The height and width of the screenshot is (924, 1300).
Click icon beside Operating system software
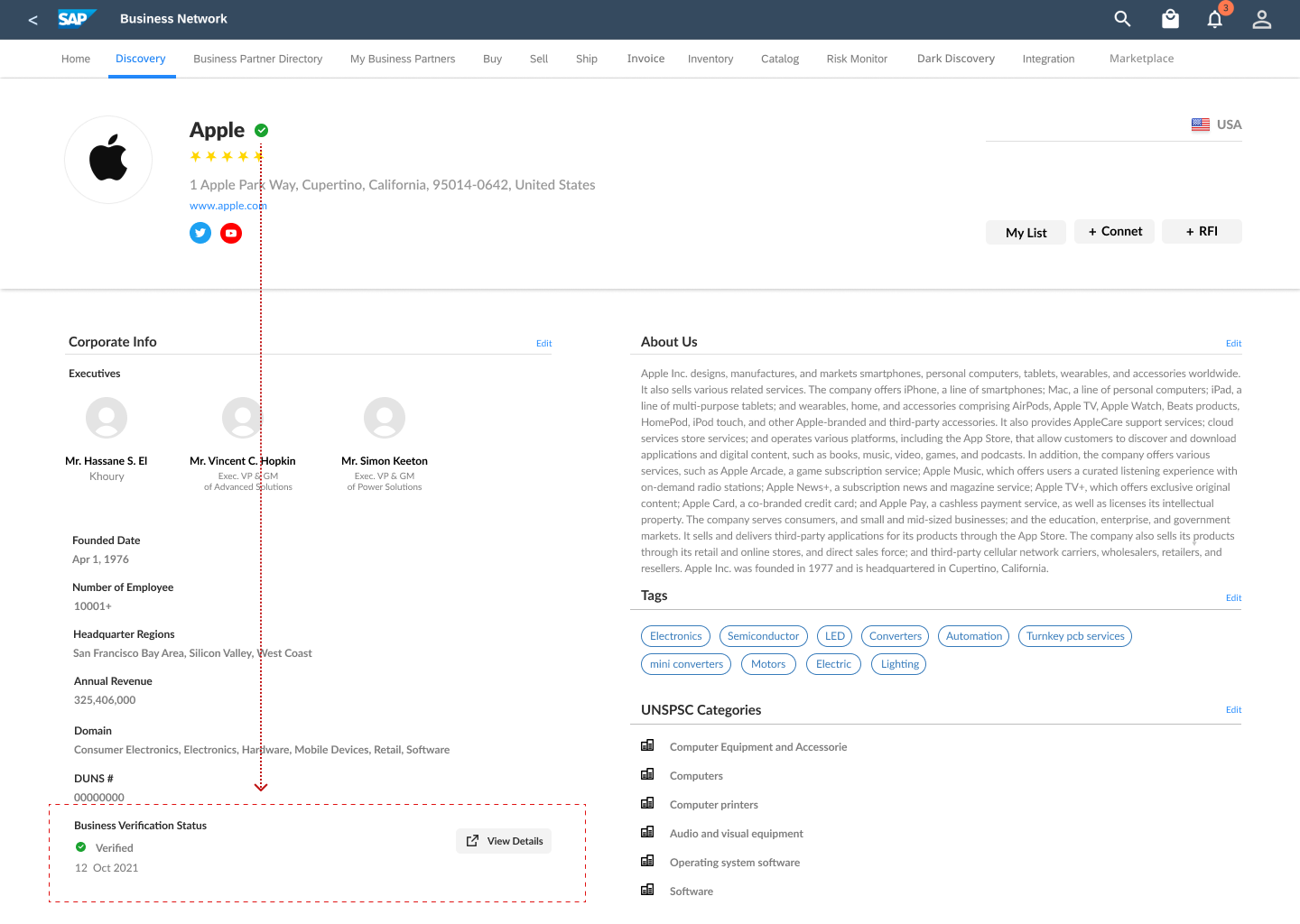pyautogui.click(x=647, y=861)
